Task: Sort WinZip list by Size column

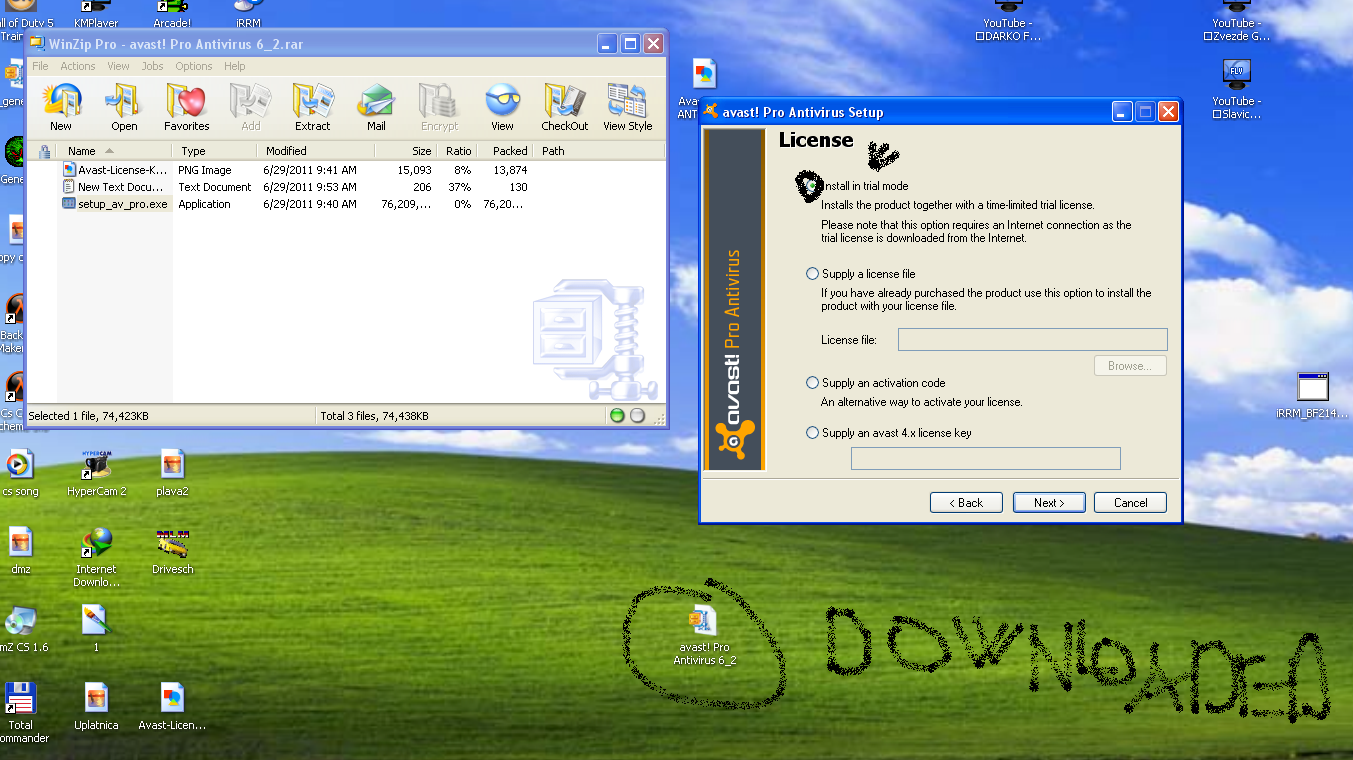Action: [x=406, y=151]
